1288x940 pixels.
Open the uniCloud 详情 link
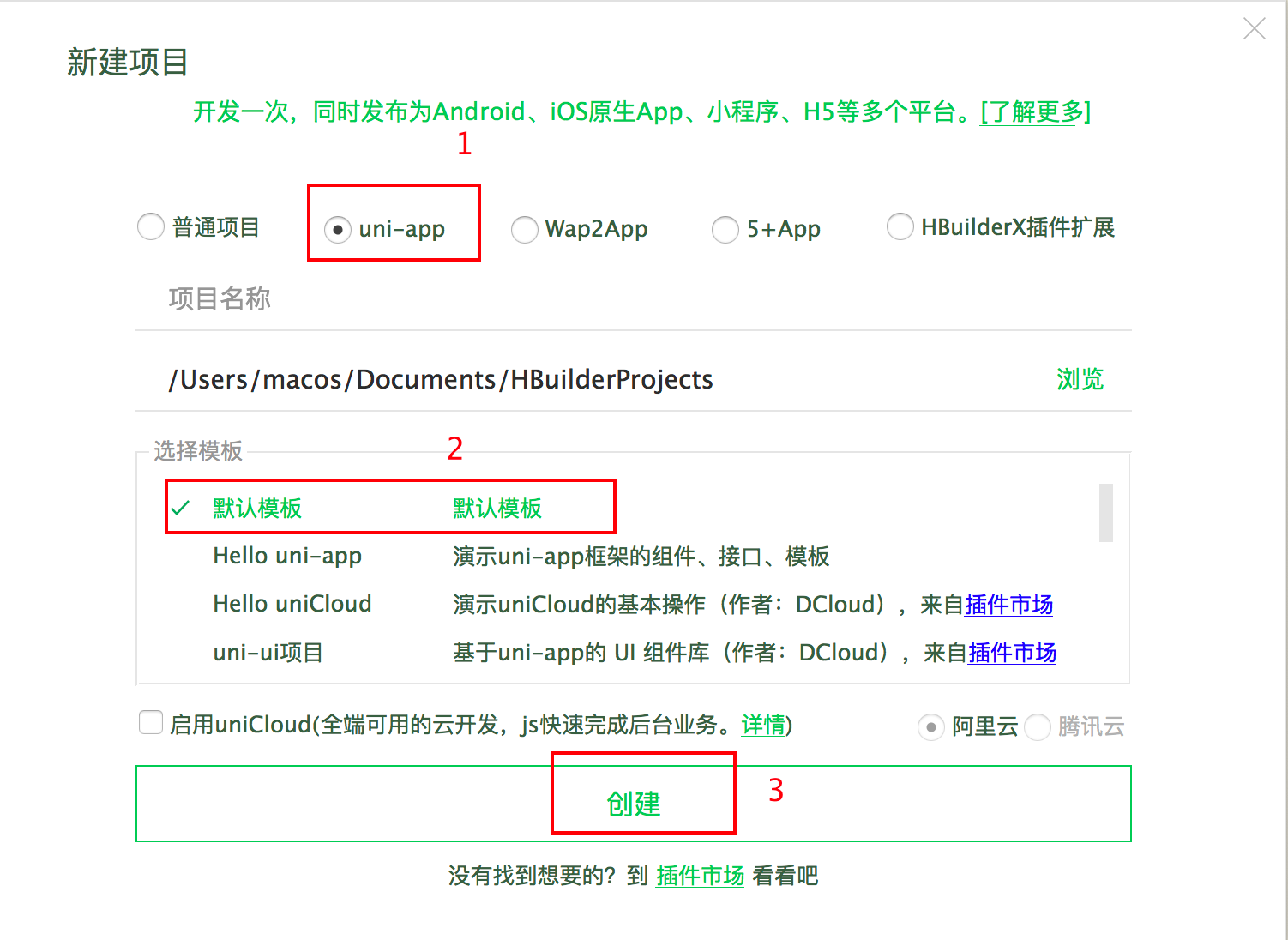[x=763, y=725]
